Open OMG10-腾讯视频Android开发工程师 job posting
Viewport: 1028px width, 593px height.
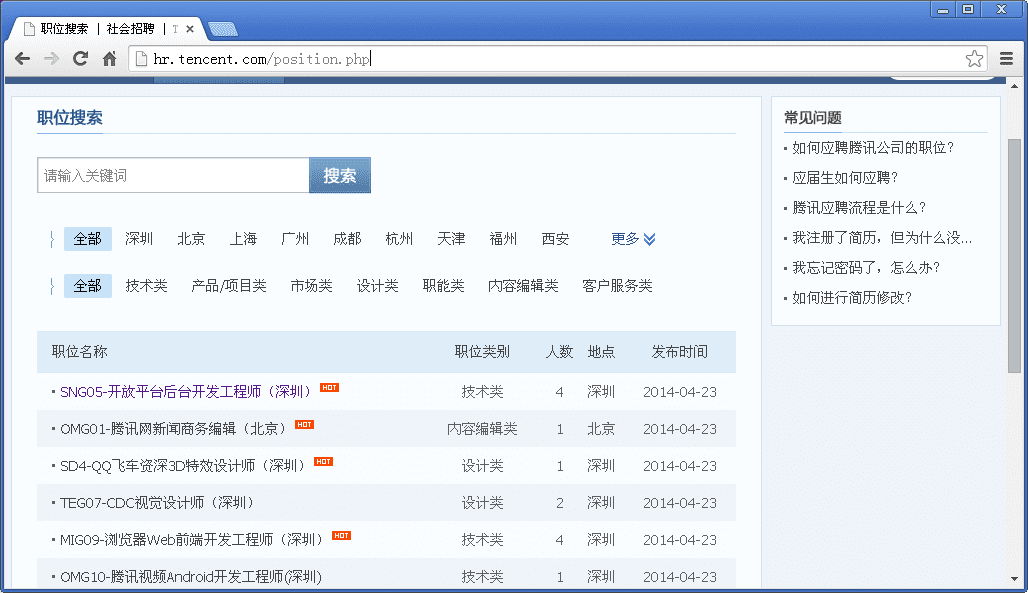click(x=191, y=577)
